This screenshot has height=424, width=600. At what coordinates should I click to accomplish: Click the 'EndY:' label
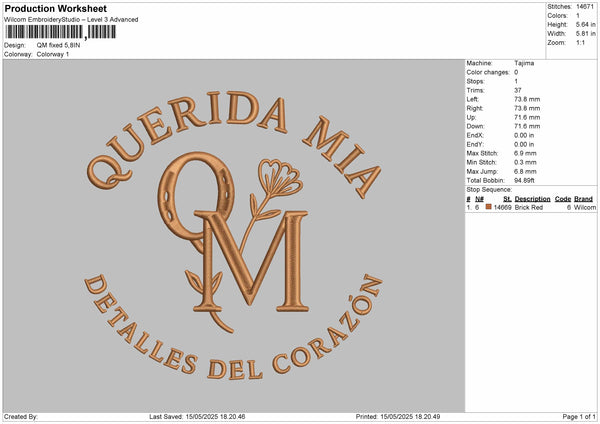pos(475,144)
